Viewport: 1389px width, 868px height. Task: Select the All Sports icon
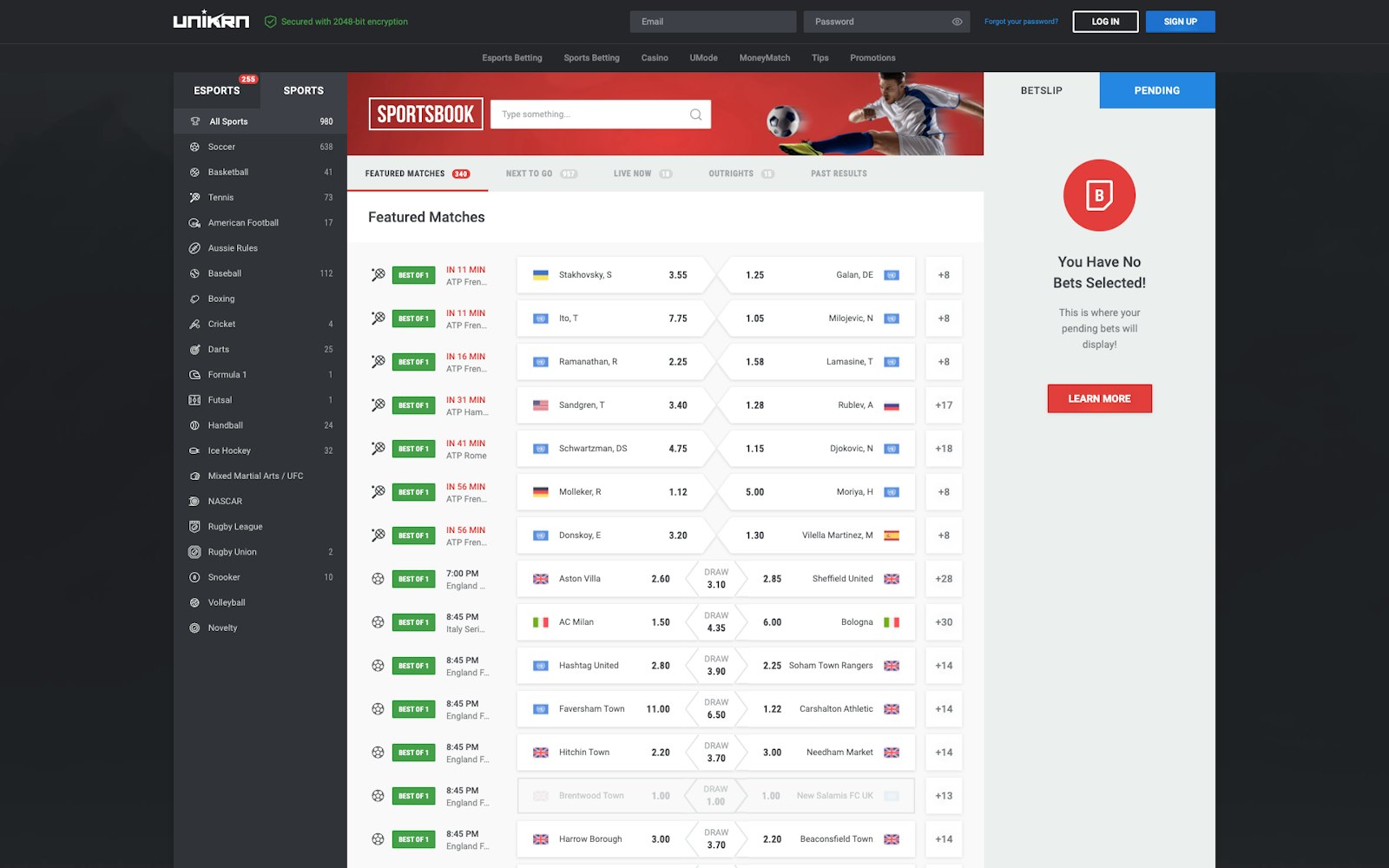point(195,122)
